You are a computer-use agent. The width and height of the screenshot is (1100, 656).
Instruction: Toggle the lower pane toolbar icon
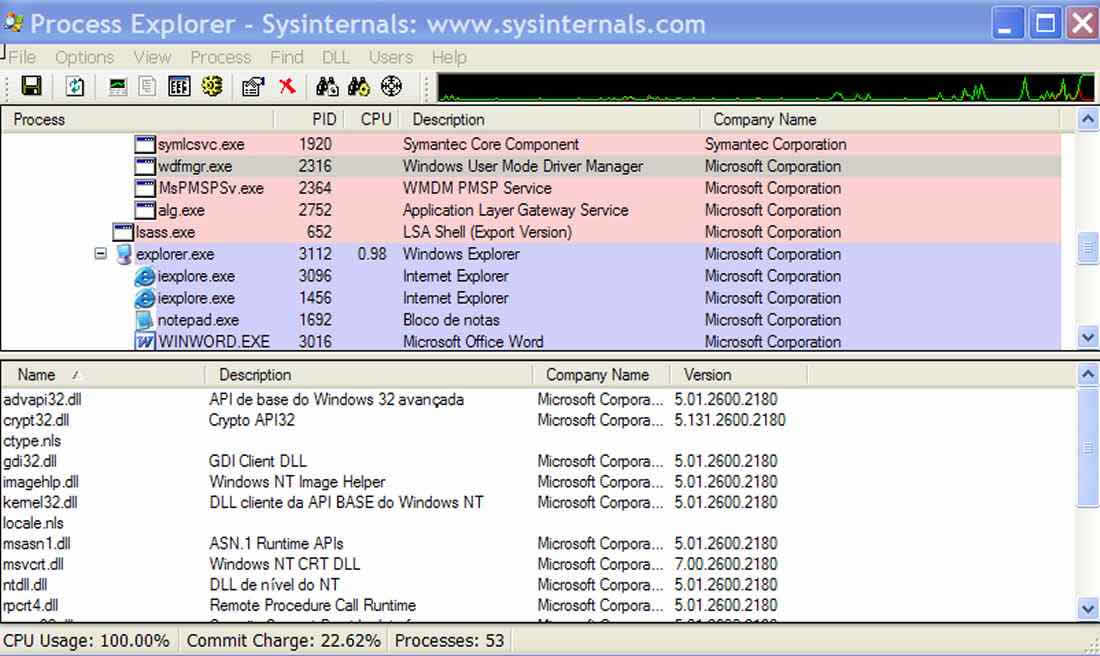point(179,86)
